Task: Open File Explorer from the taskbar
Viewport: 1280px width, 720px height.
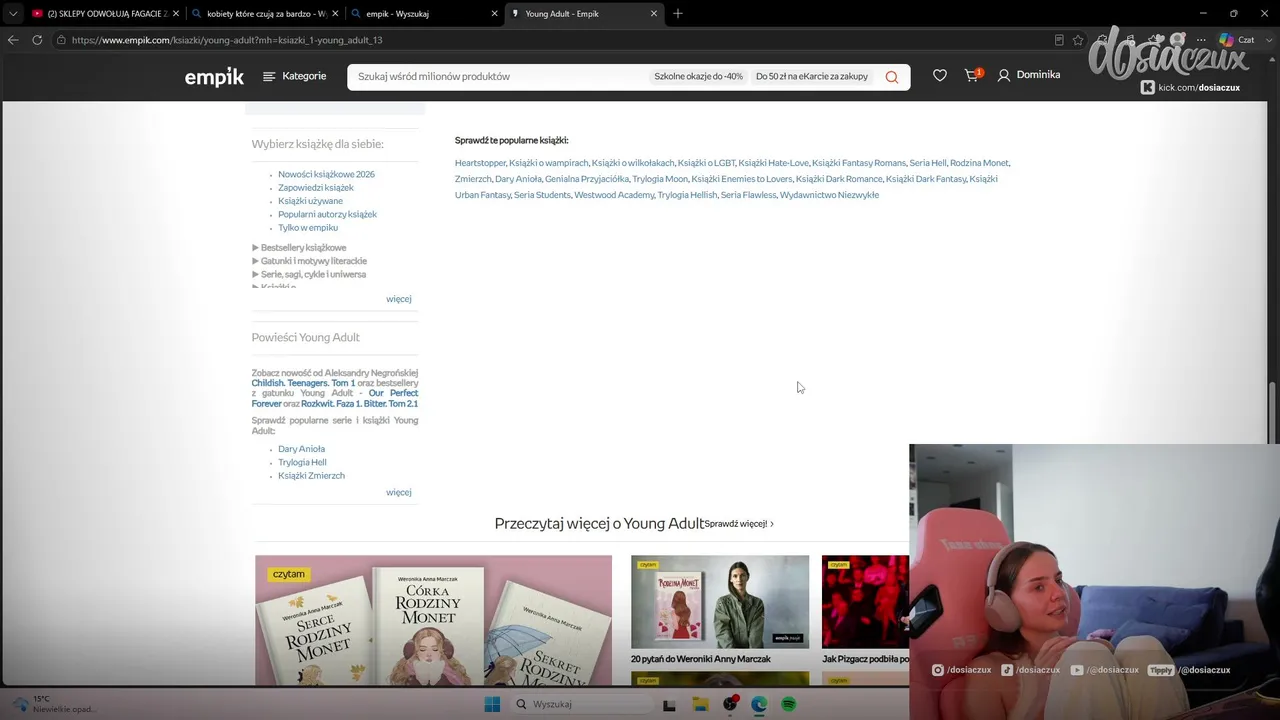Action: click(x=701, y=704)
